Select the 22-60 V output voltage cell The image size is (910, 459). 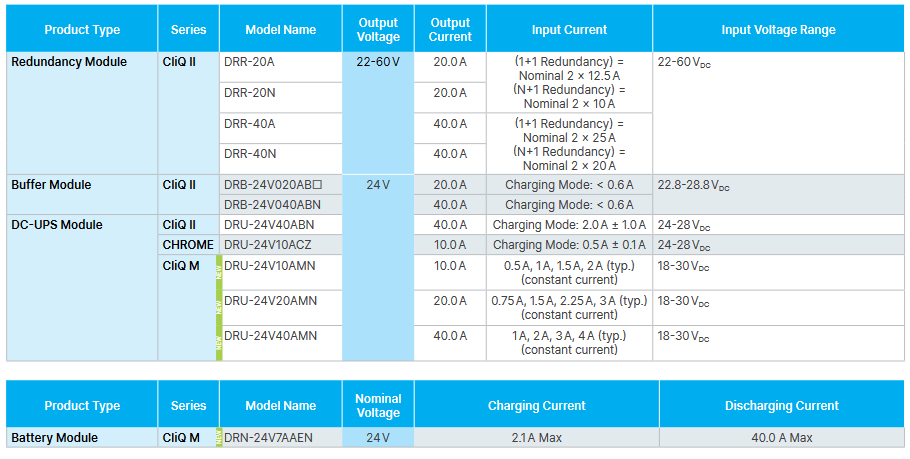(x=377, y=62)
